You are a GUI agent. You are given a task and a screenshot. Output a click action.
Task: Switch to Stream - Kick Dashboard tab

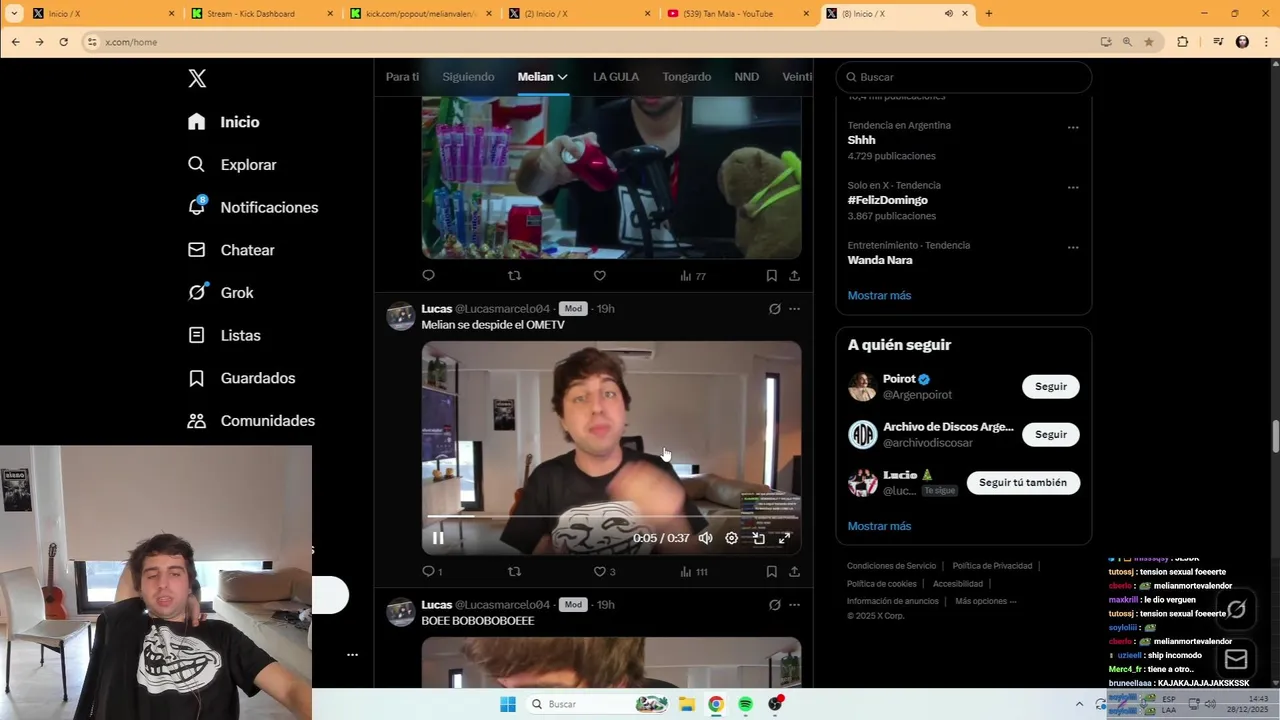261,14
